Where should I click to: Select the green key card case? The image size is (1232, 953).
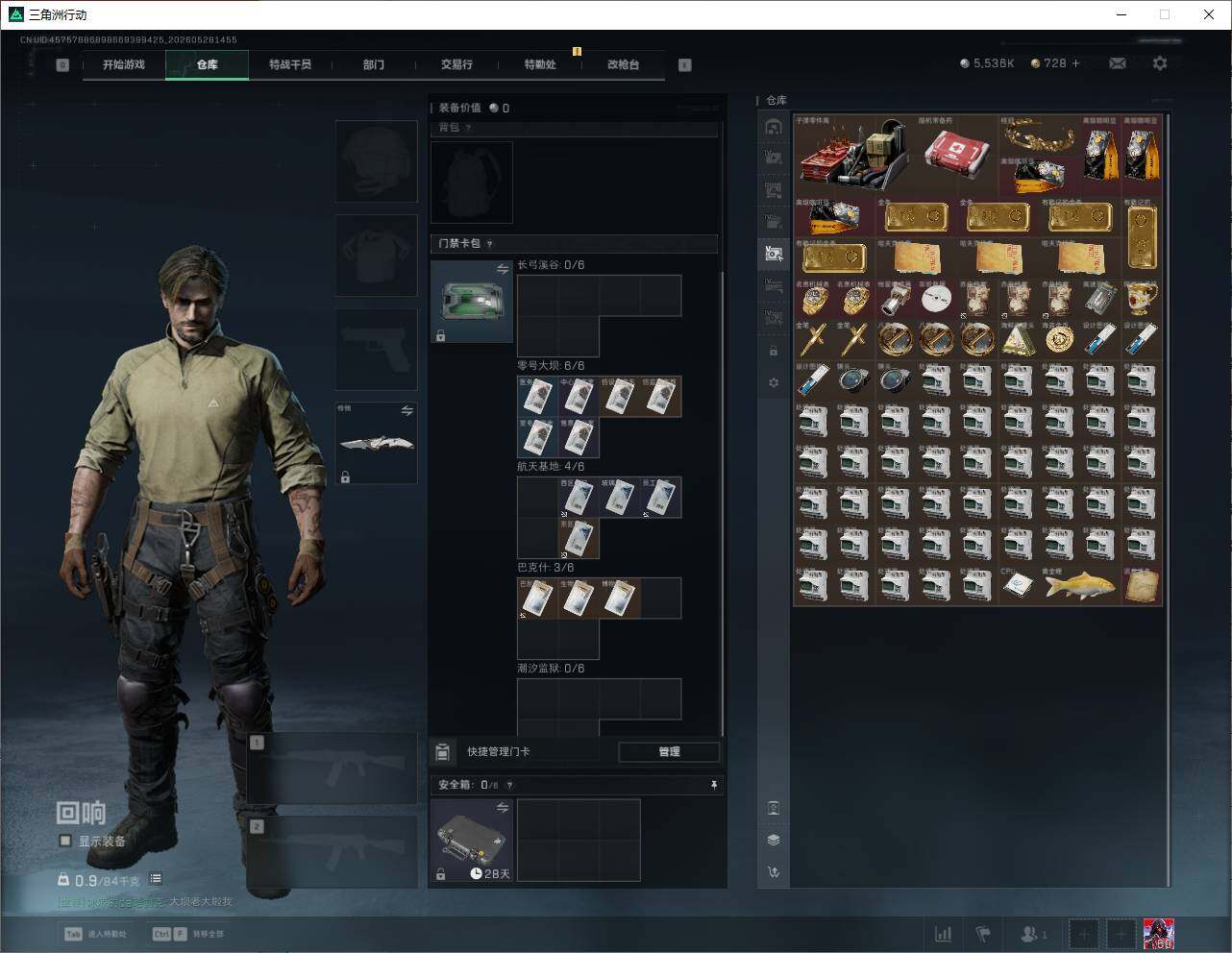(471, 302)
